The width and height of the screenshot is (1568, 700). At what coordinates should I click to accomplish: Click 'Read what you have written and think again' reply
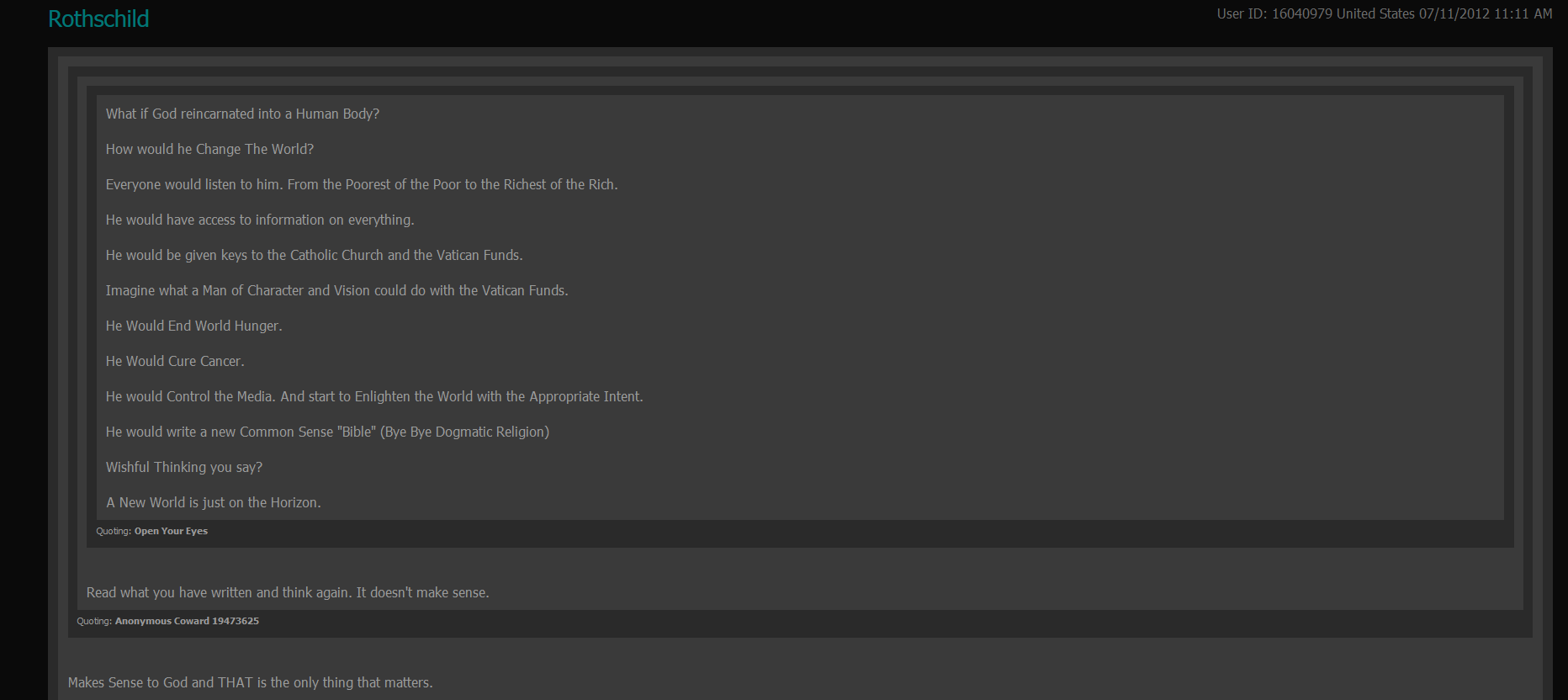tap(288, 592)
